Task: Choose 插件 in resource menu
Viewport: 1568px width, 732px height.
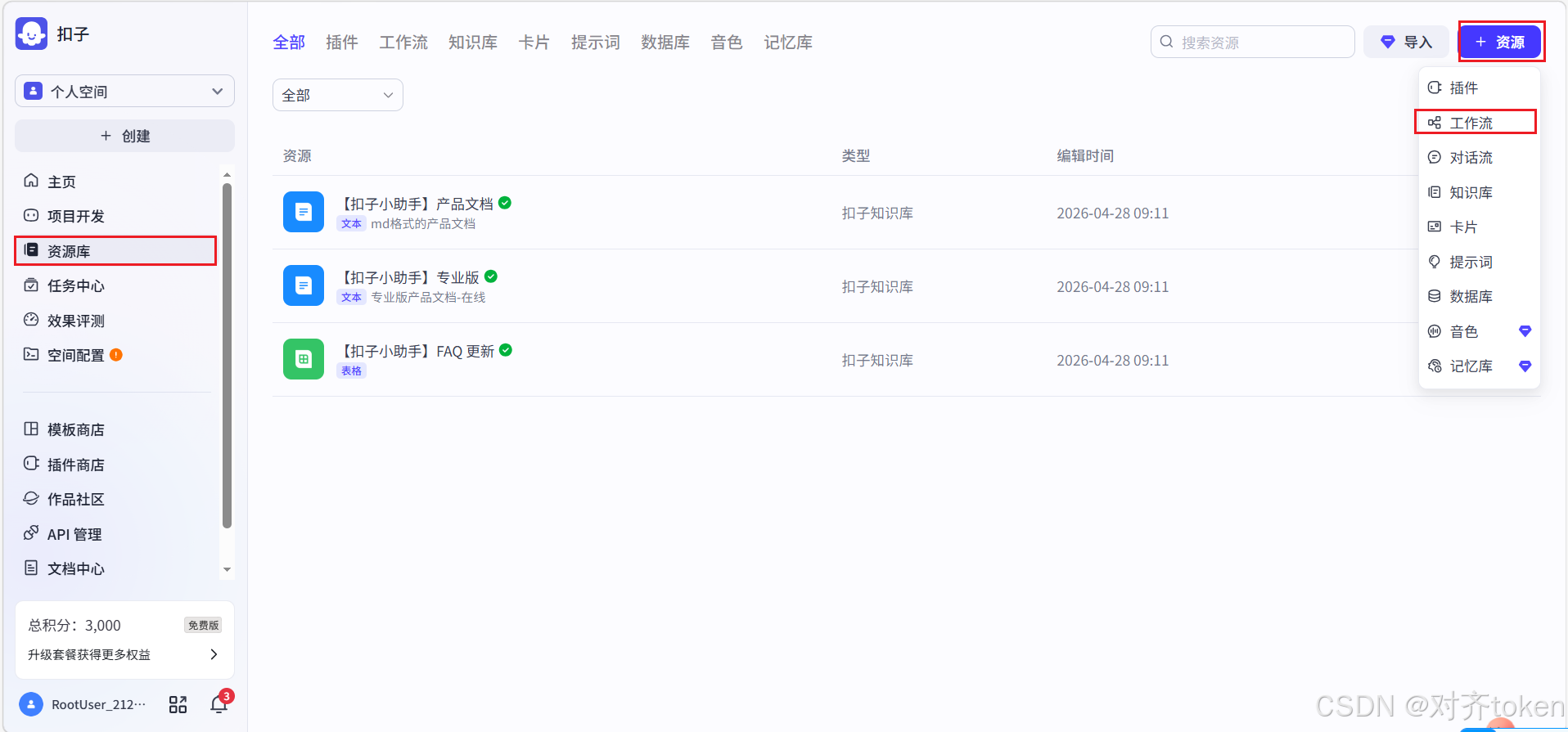Action: [x=1479, y=88]
